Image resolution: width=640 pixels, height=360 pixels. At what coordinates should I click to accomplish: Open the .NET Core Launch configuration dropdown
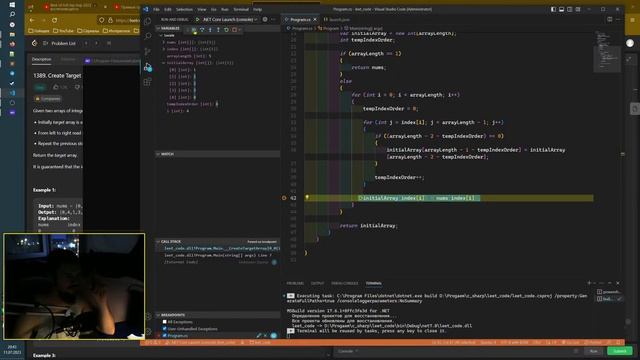(229, 20)
